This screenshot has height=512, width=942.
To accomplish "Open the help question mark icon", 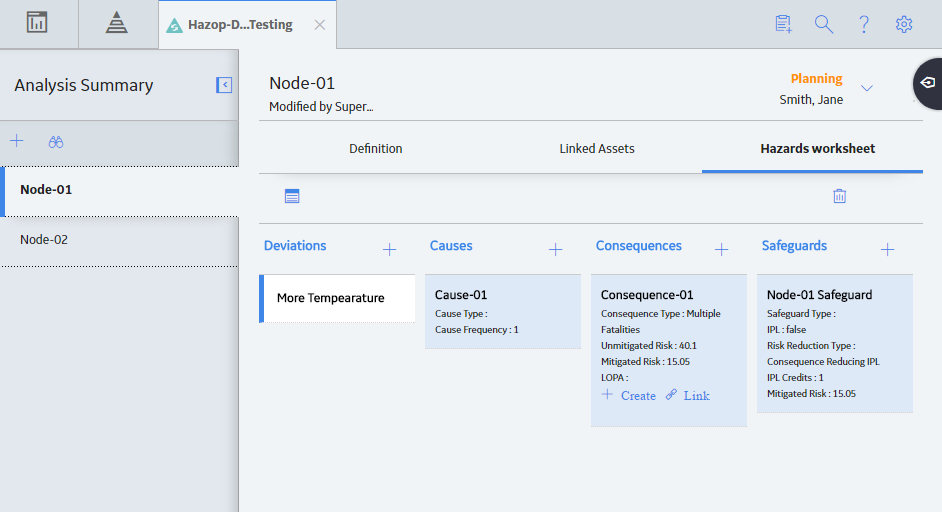I will click(x=864, y=24).
